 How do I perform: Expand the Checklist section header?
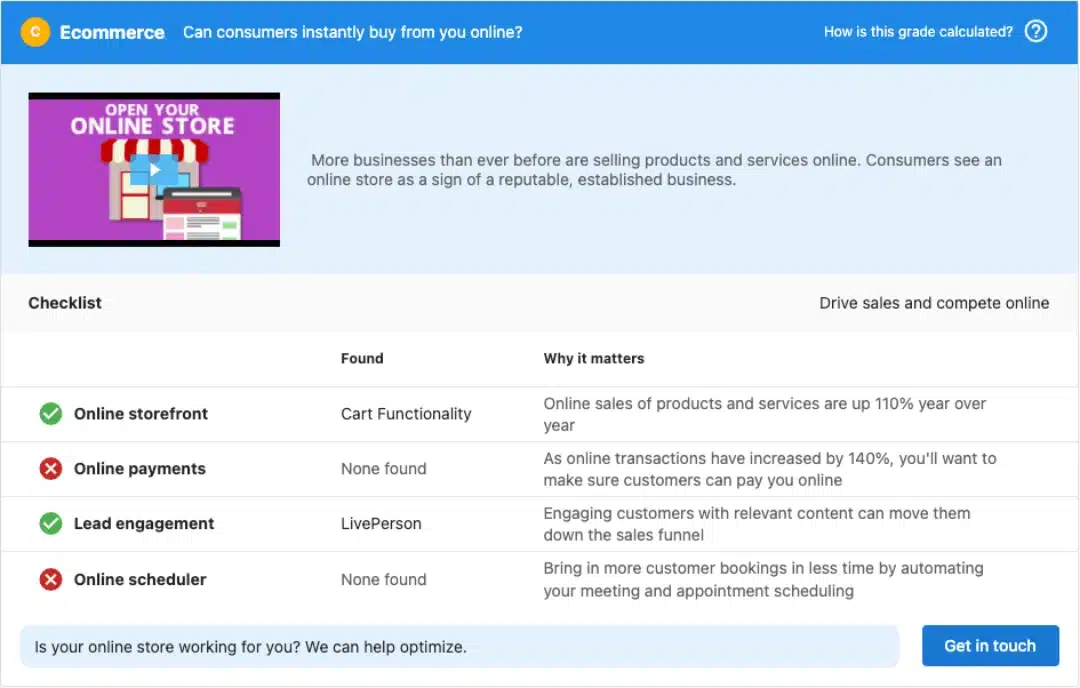pyautogui.click(x=64, y=302)
